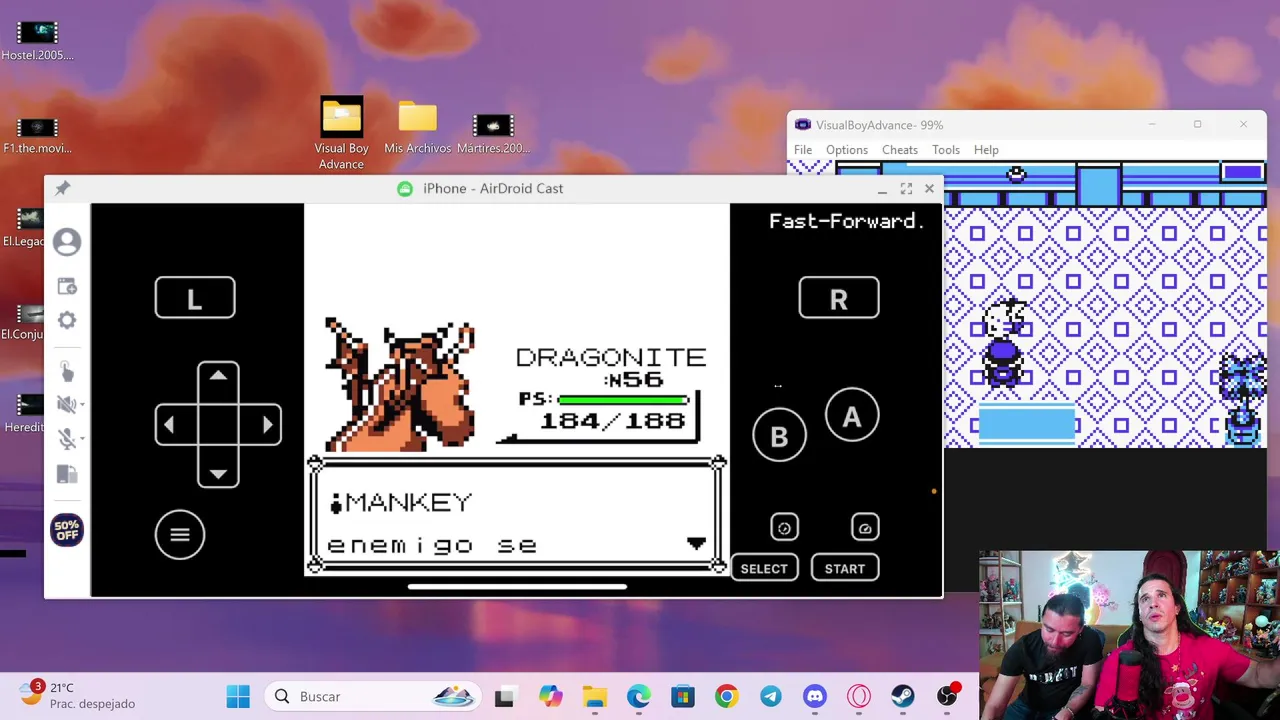Open File Explorer from the taskbar
Viewport: 1280px width, 720px height.
coord(595,696)
